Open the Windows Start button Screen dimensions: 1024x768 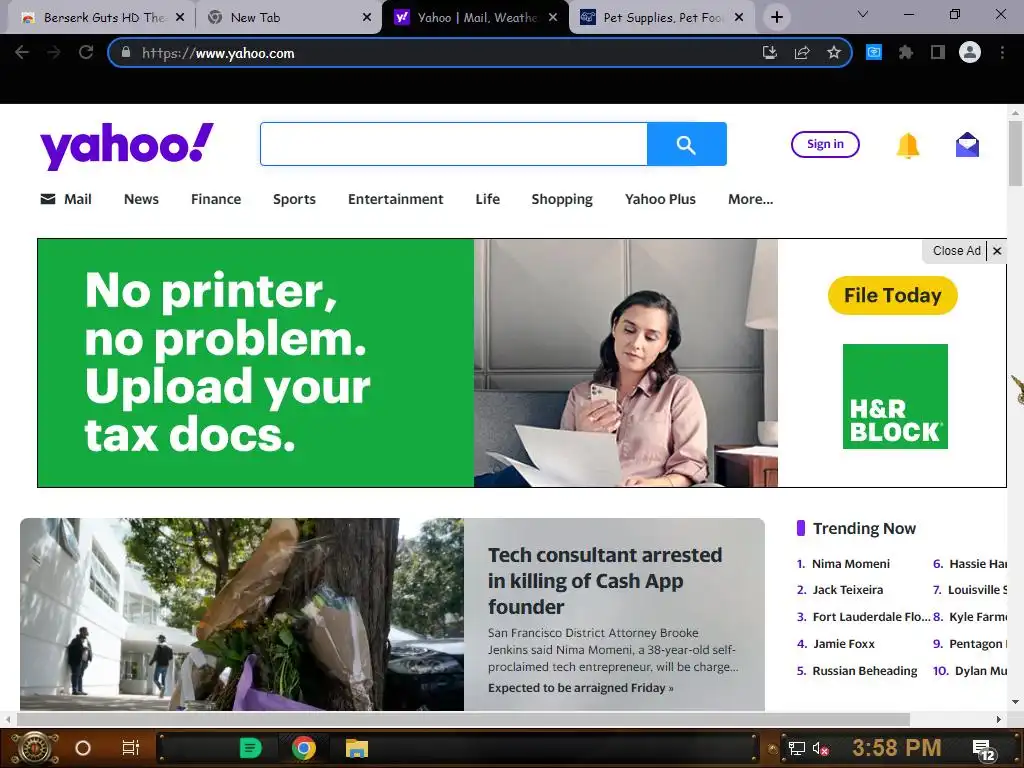click(35, 748)
